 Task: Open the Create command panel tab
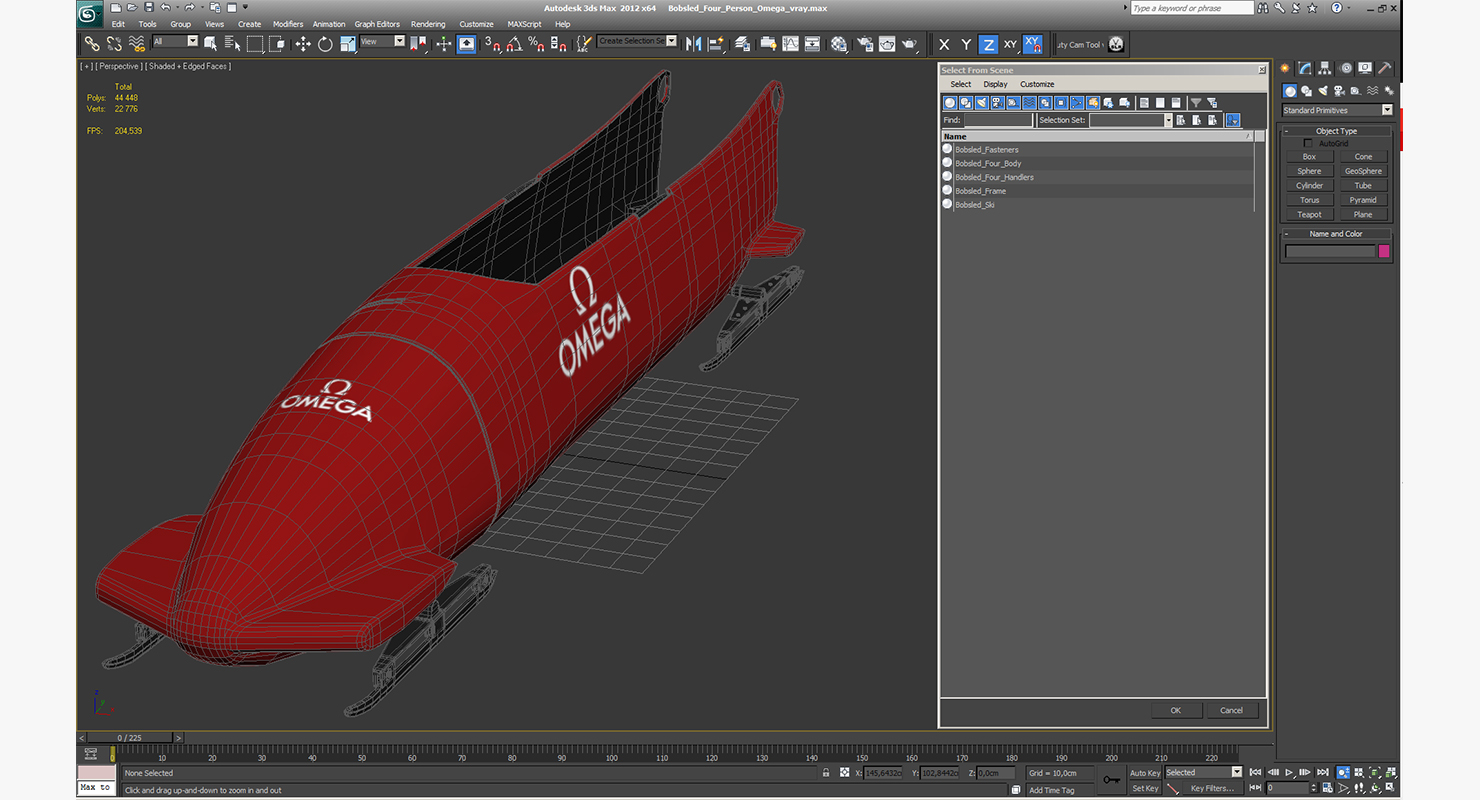(1286, 68)
